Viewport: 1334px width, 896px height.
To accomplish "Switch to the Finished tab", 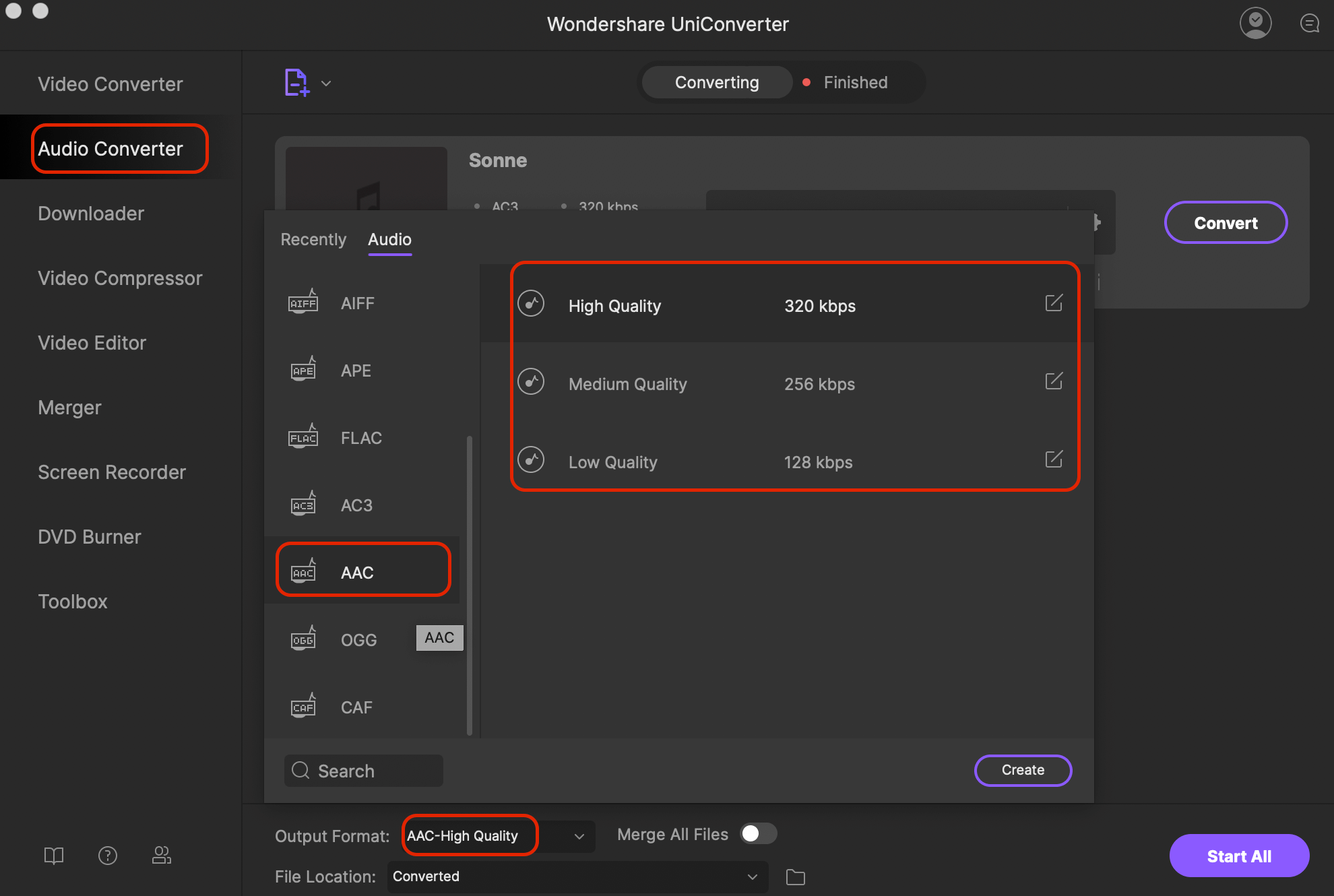I will tap(856, 82).
